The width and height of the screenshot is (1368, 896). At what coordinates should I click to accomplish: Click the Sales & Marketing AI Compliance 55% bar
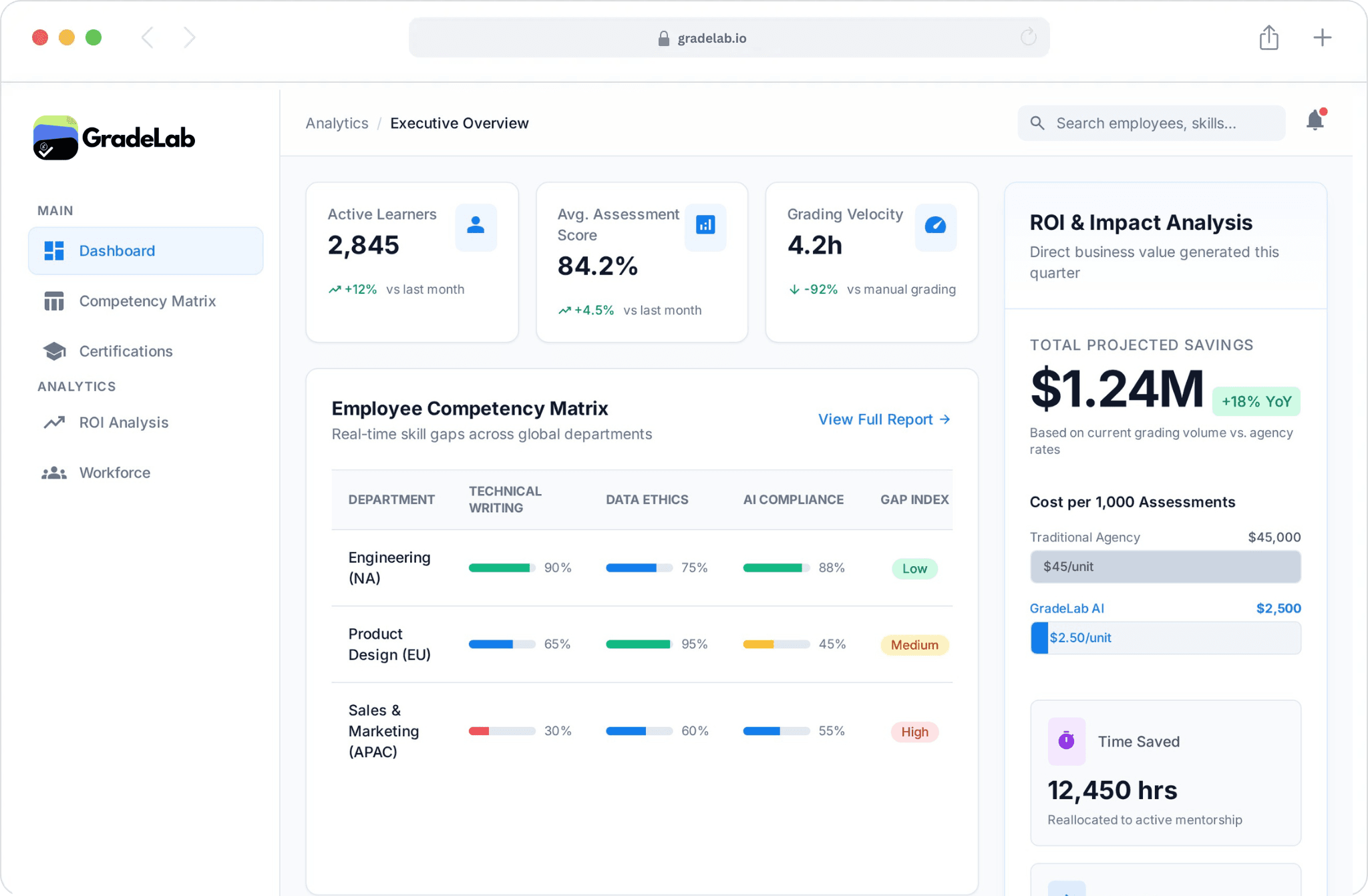(x=776, y=731)
